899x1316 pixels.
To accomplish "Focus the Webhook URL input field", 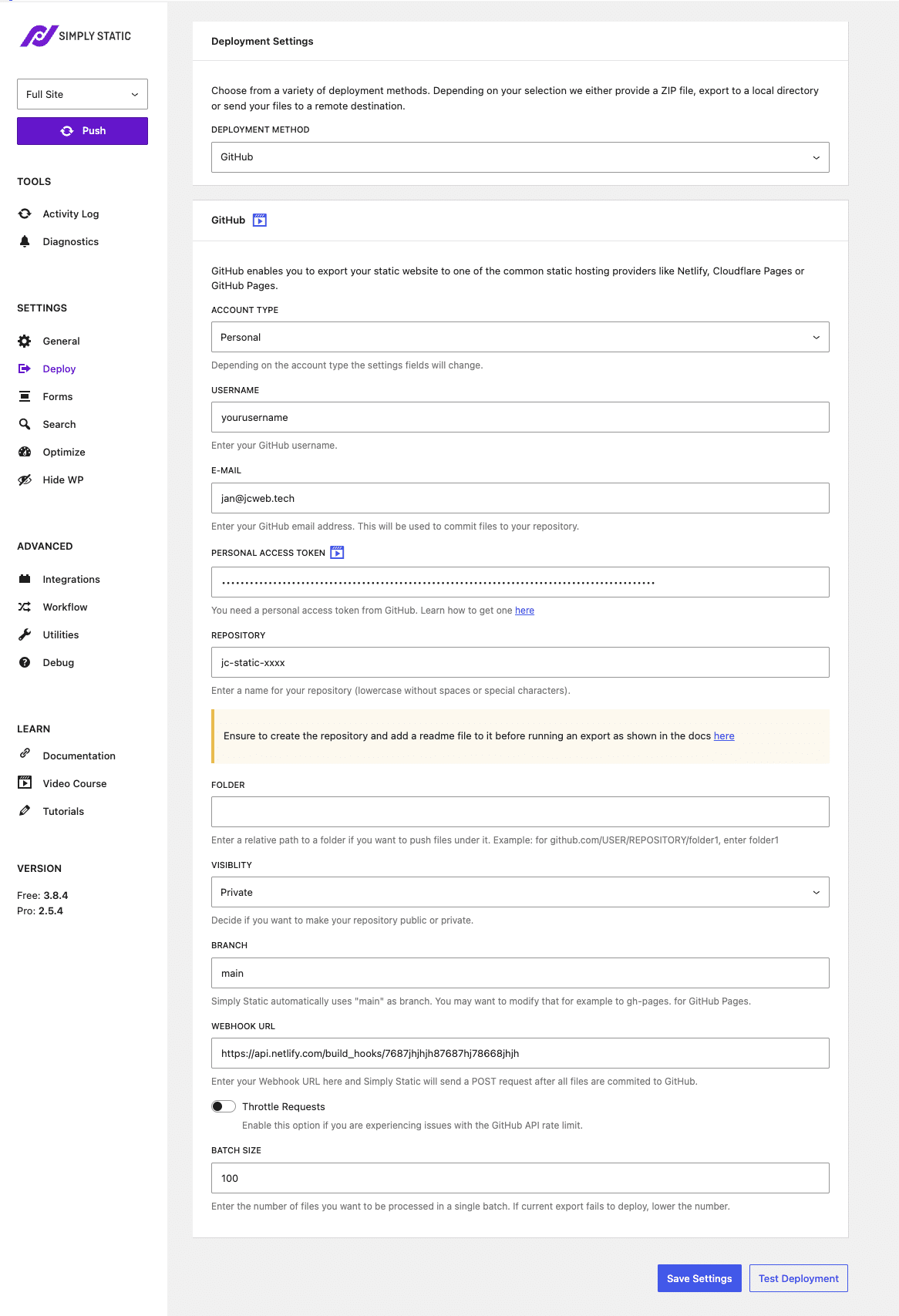I will (x=520, y=1053).
